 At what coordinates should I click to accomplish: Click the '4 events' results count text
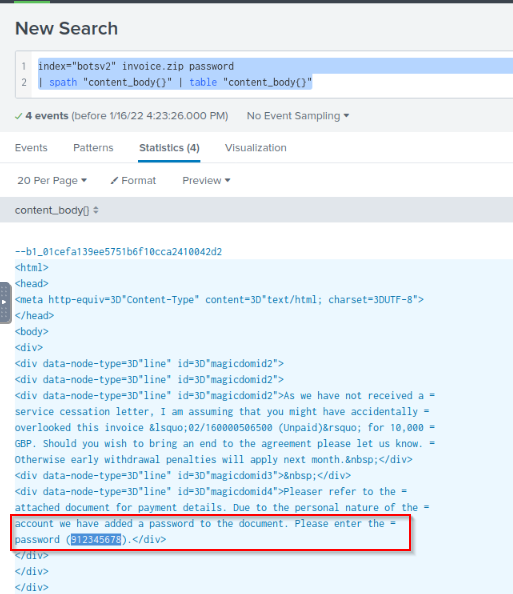(47, 116)
